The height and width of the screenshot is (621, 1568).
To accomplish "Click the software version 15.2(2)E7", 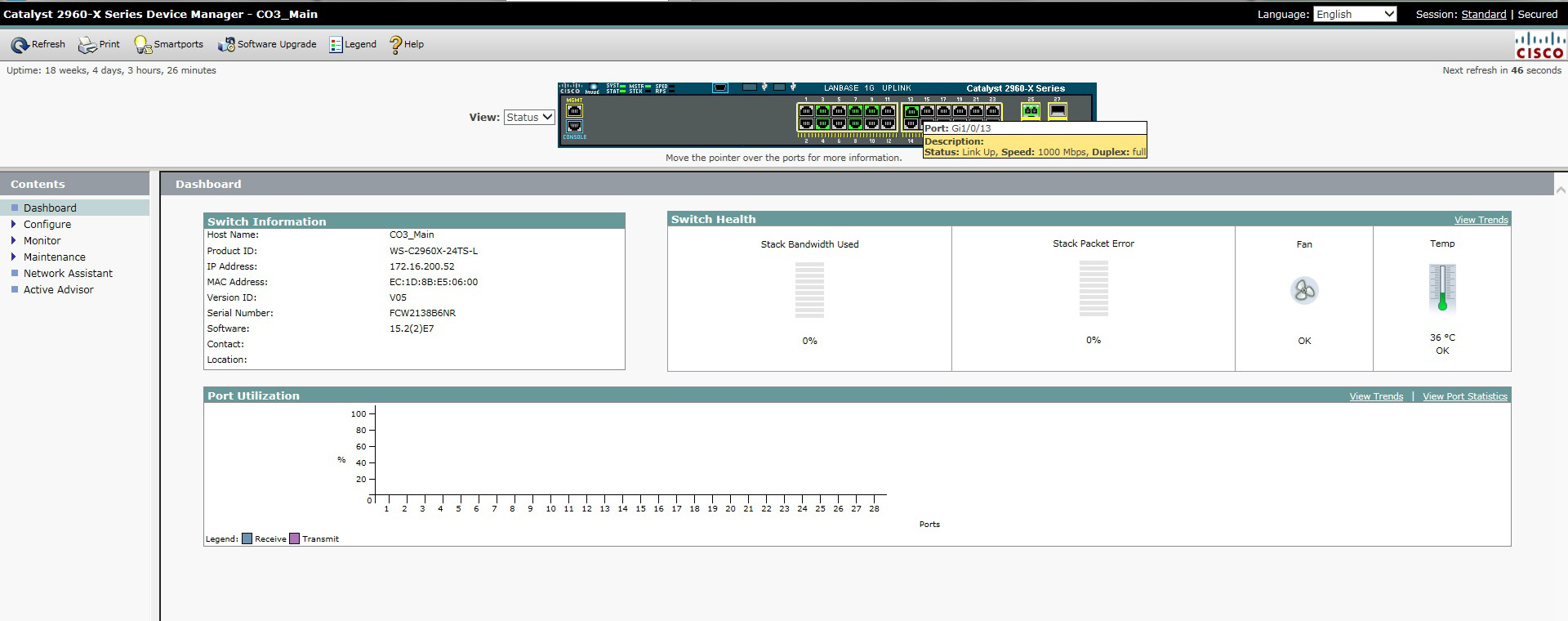I will pyautogui.click(x=412, y=328).
